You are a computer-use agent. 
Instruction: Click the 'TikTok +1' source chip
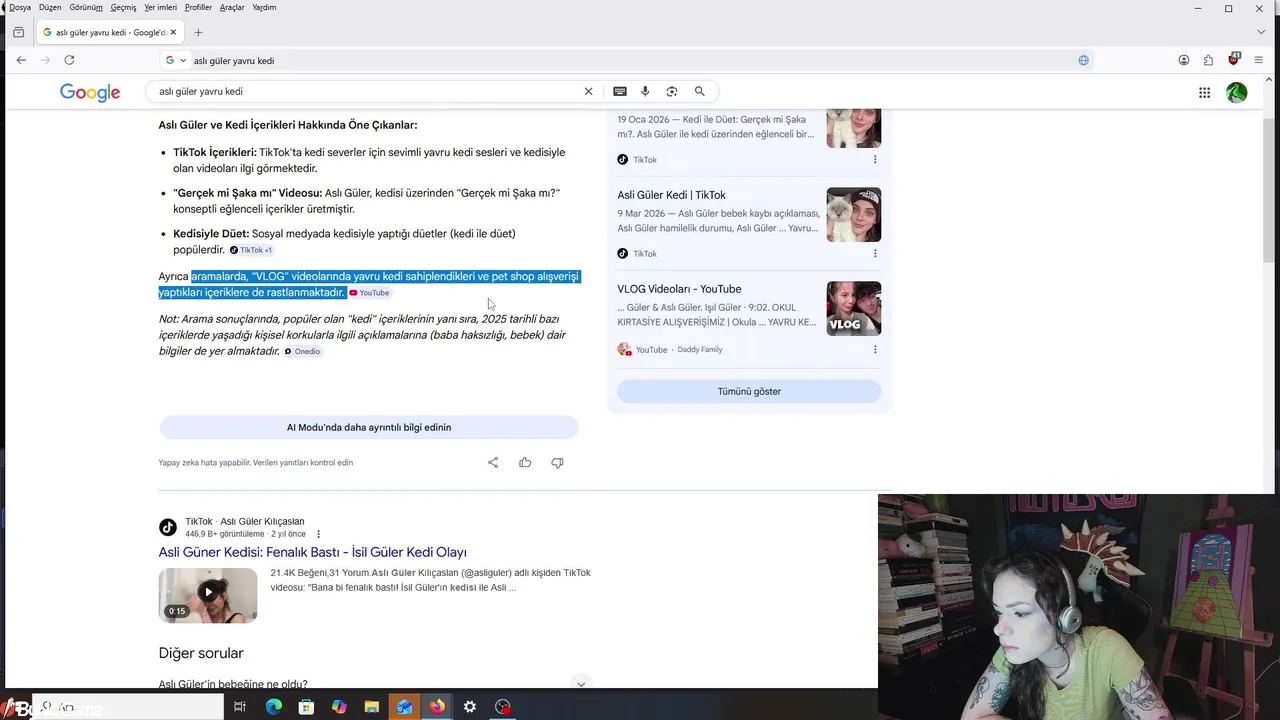pyautogui.click(x=251, y=250)
